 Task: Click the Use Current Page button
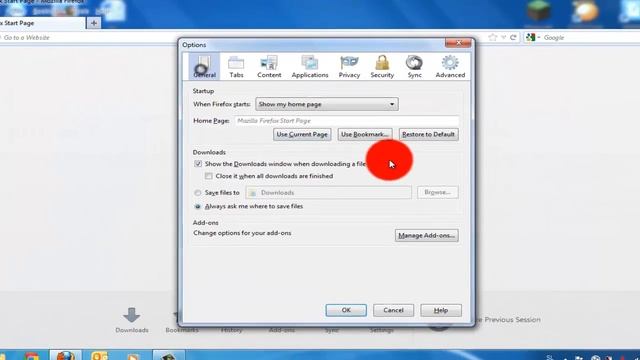pyautogui.click(x=302, y=134)
